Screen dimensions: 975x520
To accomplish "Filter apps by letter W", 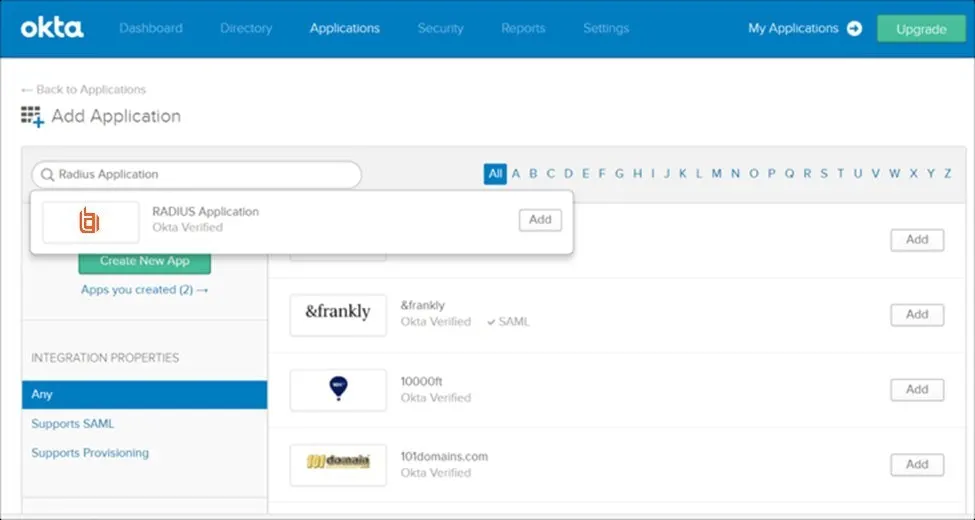I will click(x=895, y=174).
